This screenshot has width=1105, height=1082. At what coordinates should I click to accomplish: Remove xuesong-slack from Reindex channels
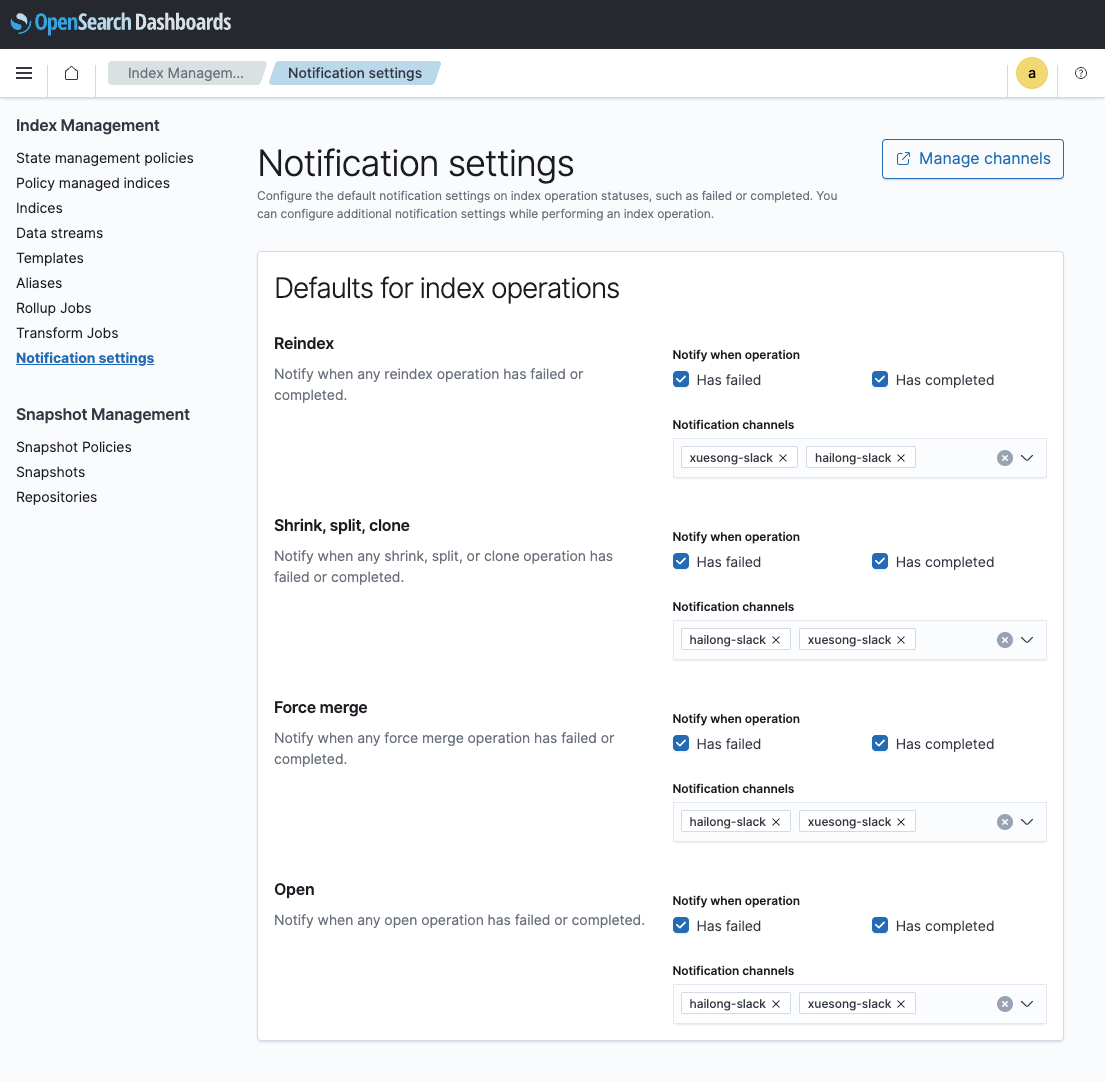783,458
